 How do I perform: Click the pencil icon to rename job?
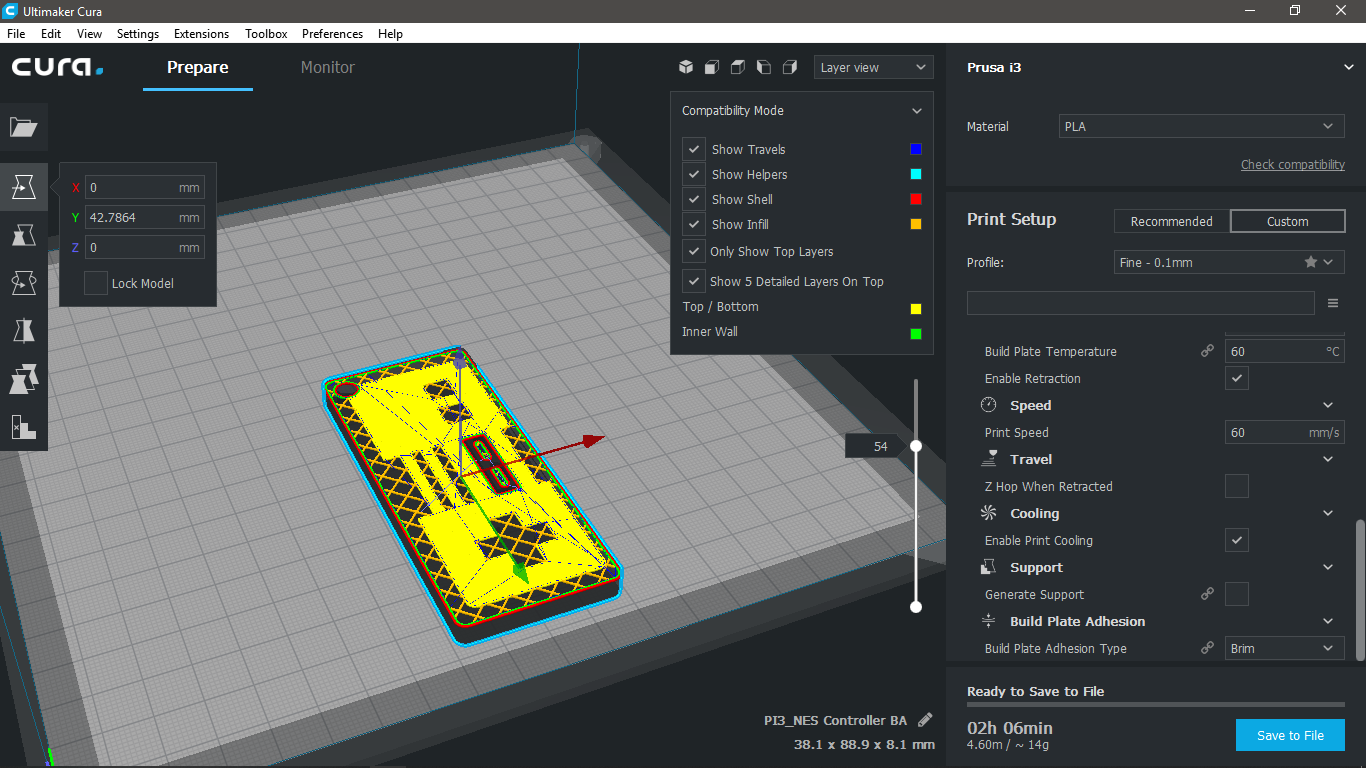point(925,720)
